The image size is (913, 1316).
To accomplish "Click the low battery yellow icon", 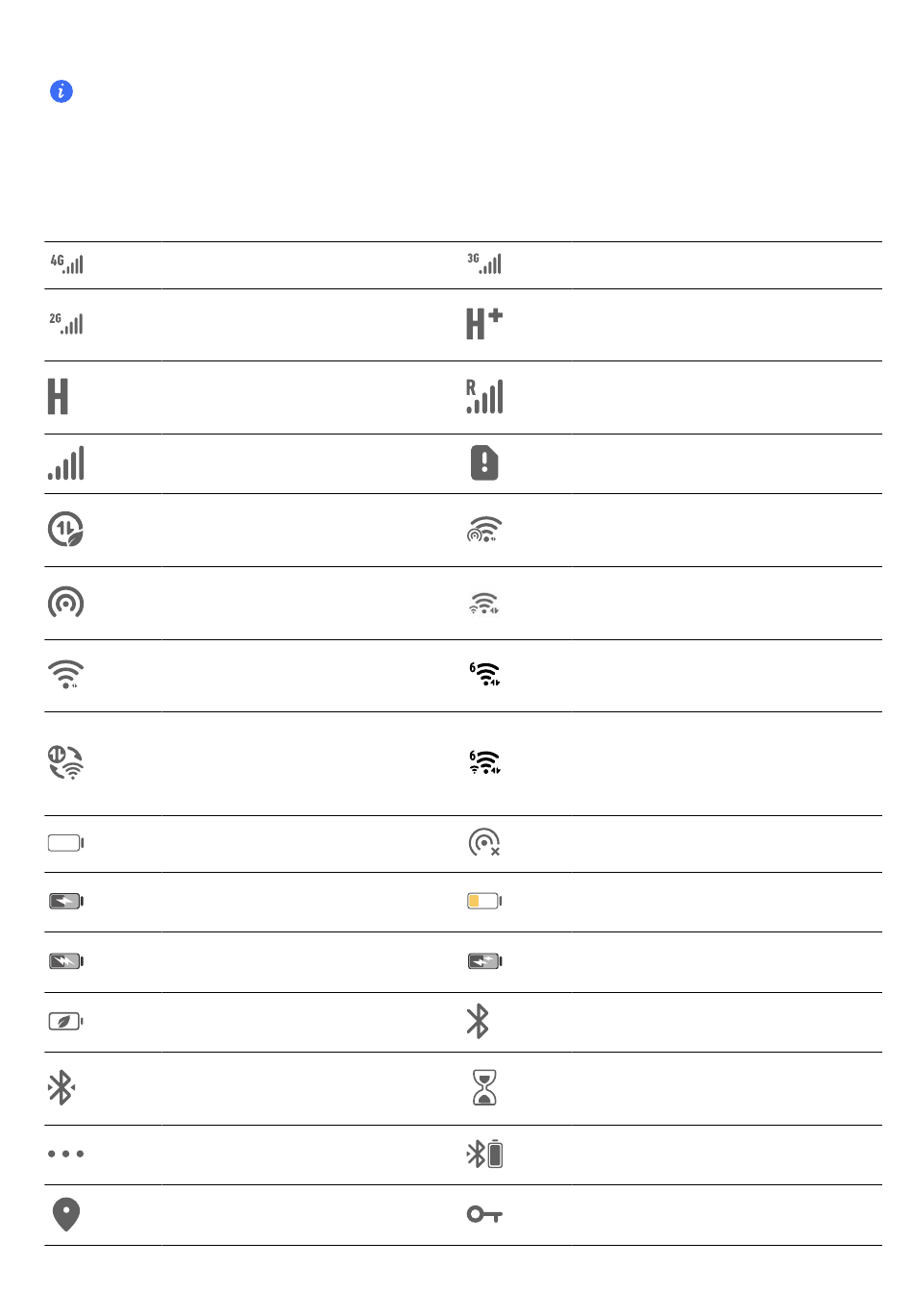I will tap(484, 901).
